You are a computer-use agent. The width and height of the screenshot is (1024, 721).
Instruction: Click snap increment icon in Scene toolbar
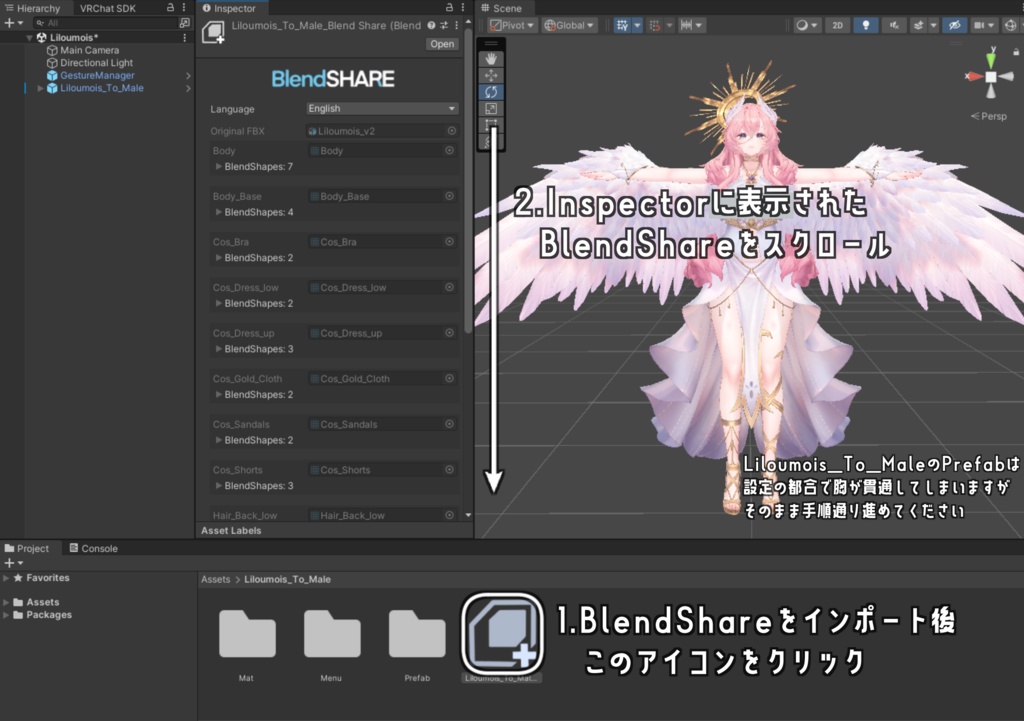(654, 25)
